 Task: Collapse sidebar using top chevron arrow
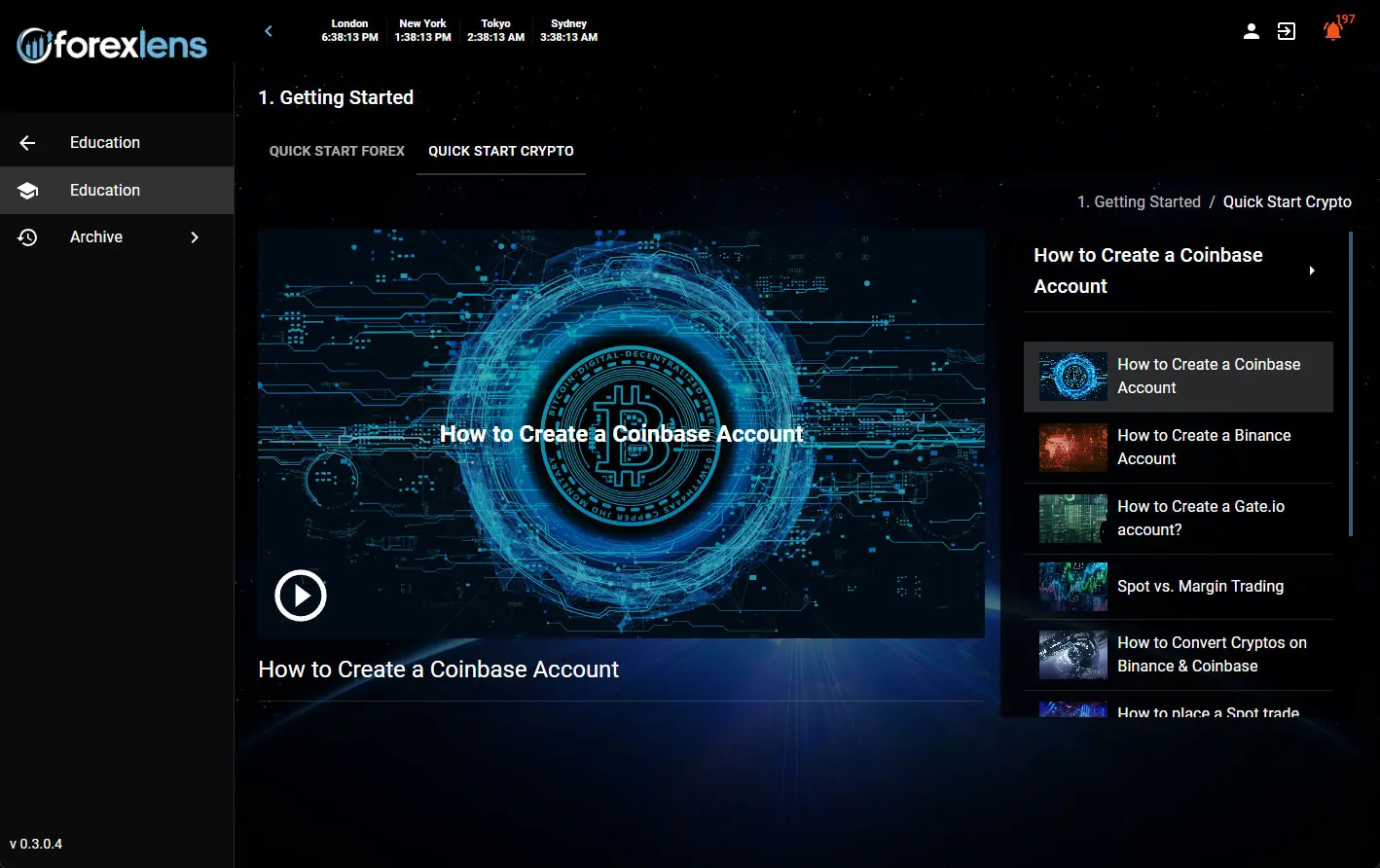[x=269, y=31]
